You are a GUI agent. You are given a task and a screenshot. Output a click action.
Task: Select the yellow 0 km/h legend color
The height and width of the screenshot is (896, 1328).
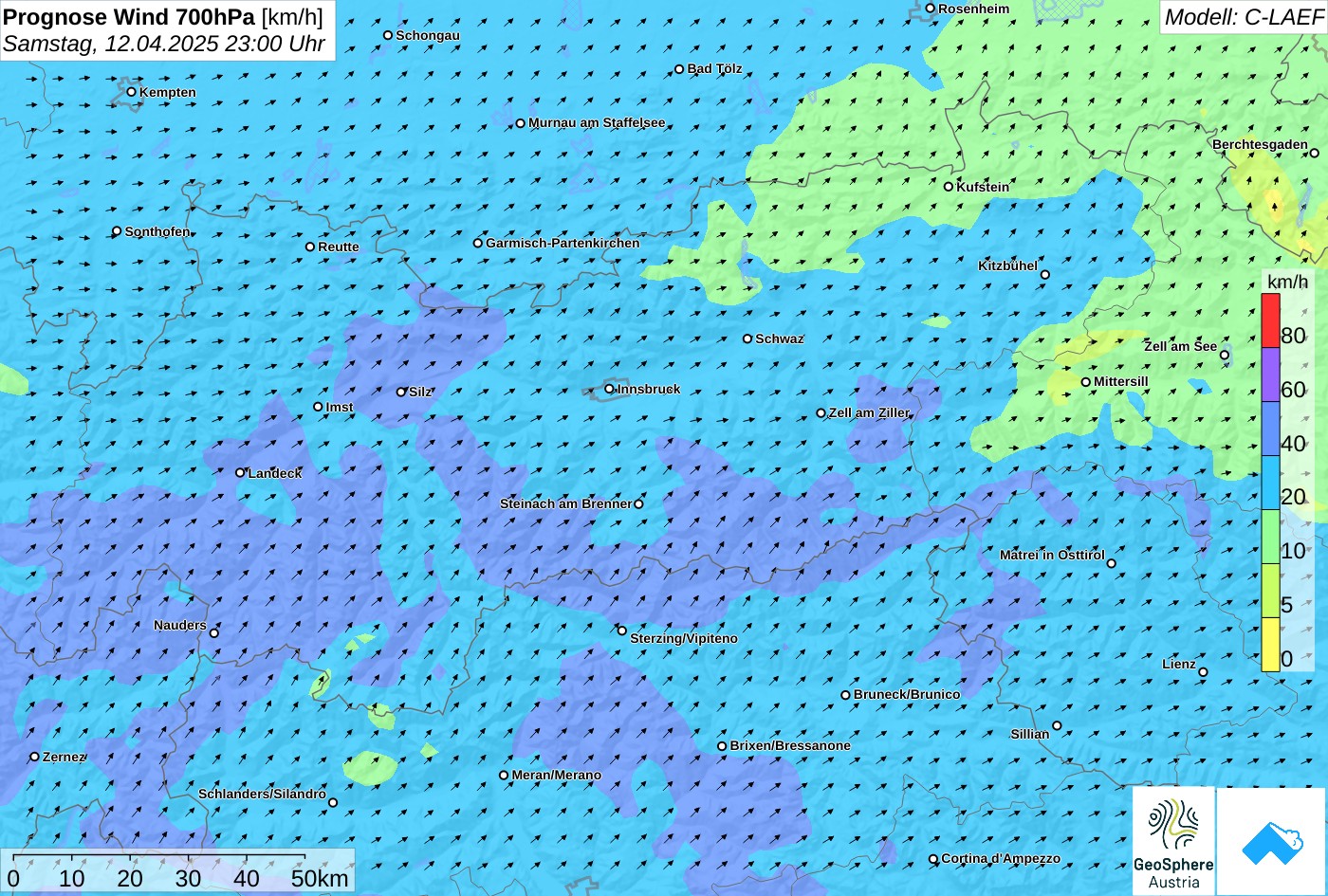[x=1270, y=645]
